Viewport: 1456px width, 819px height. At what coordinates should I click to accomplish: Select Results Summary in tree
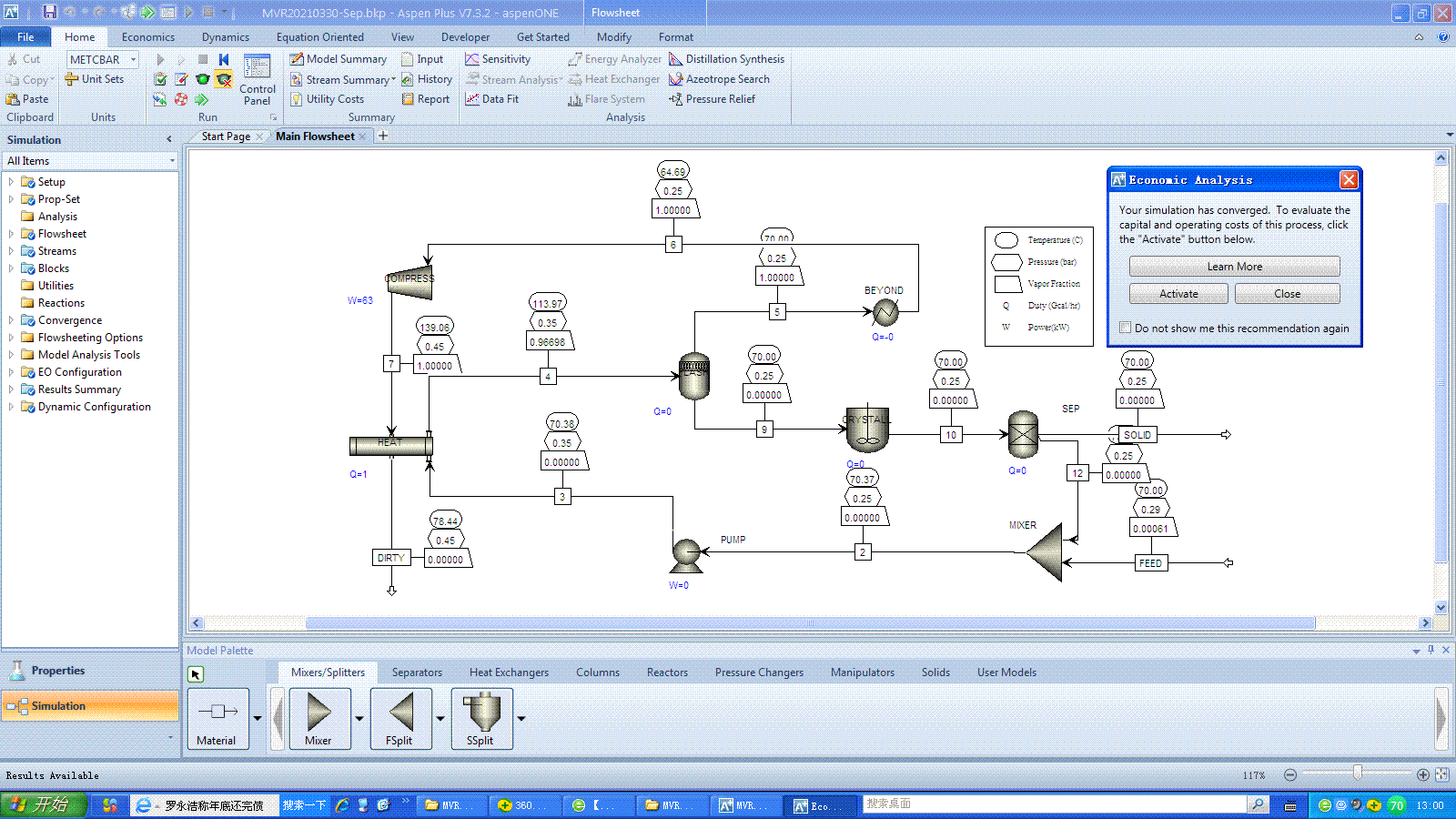(x=79, y=389)
